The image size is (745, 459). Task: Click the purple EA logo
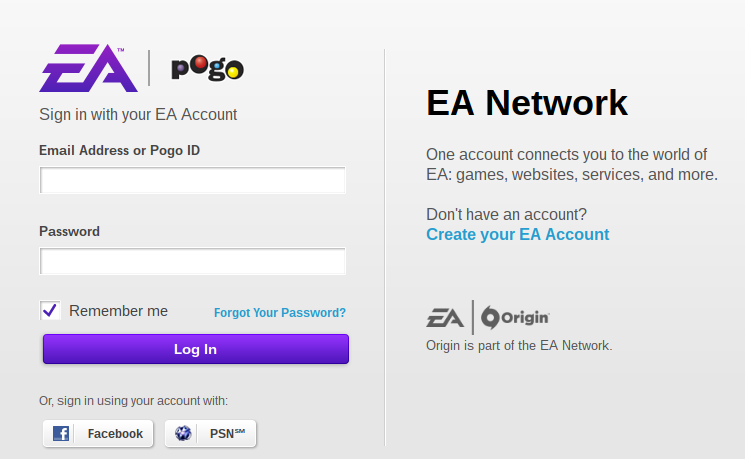(88, 68)
